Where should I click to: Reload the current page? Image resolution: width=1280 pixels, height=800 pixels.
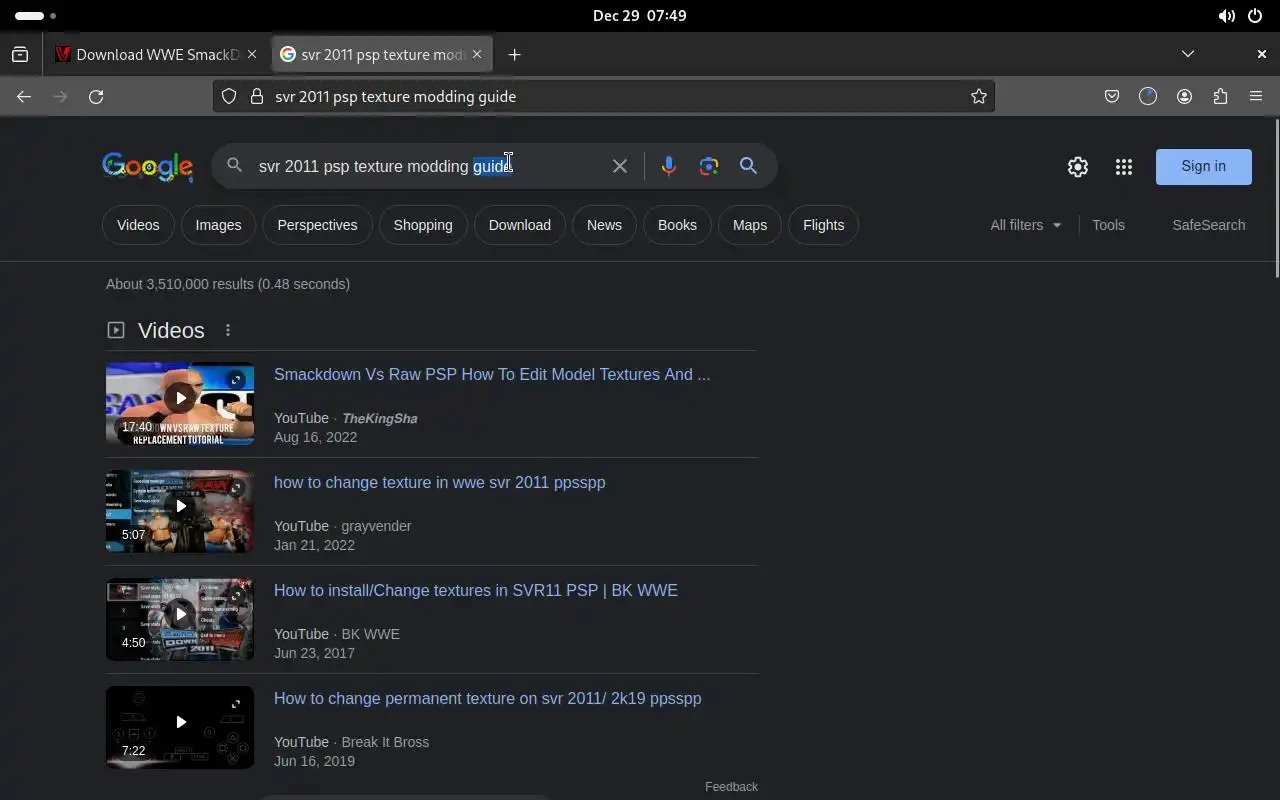(x=96, y=96)
